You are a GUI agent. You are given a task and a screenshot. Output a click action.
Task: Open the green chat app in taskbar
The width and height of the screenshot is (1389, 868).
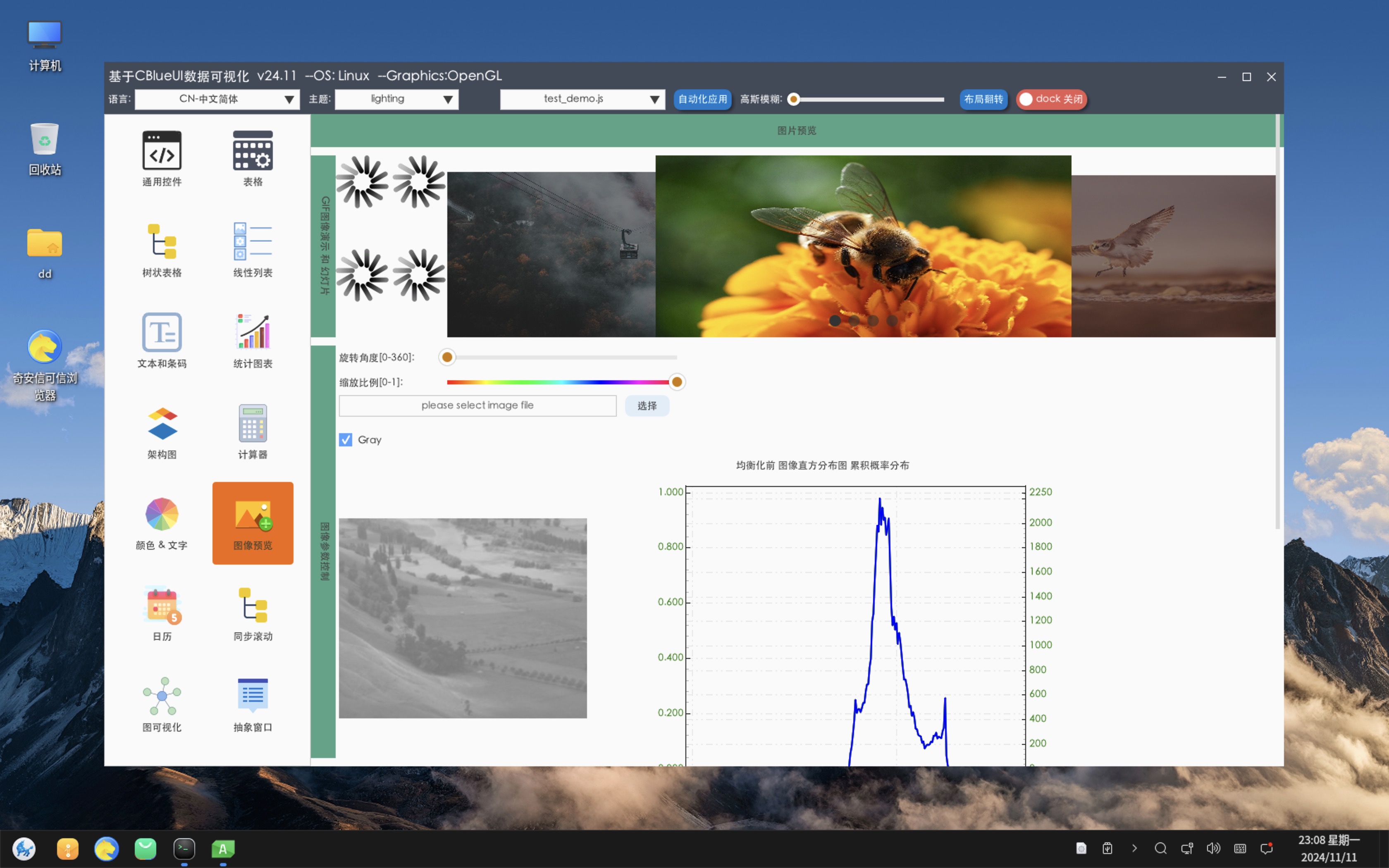click(145, 849)
